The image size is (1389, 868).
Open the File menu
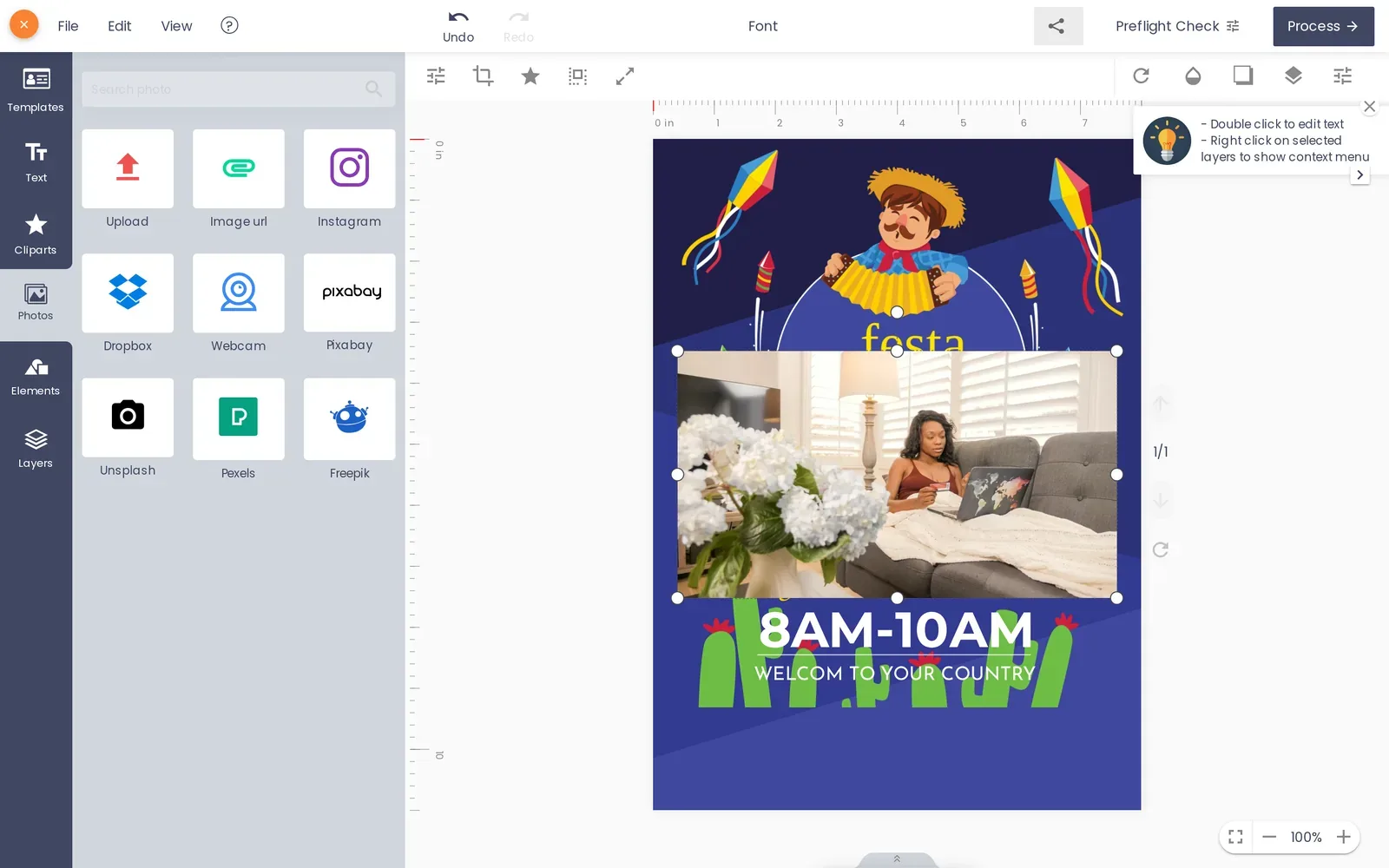click(68, 26)
